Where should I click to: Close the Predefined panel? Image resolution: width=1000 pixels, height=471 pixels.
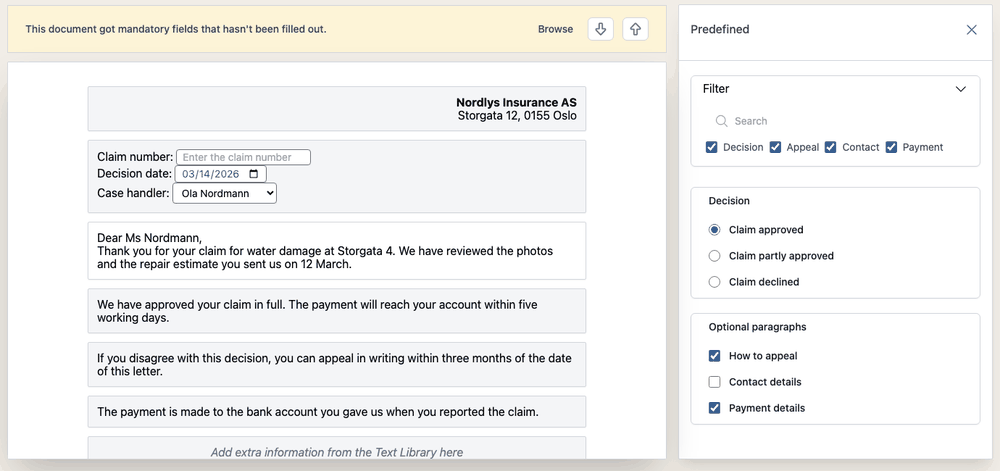click(971, 30)
